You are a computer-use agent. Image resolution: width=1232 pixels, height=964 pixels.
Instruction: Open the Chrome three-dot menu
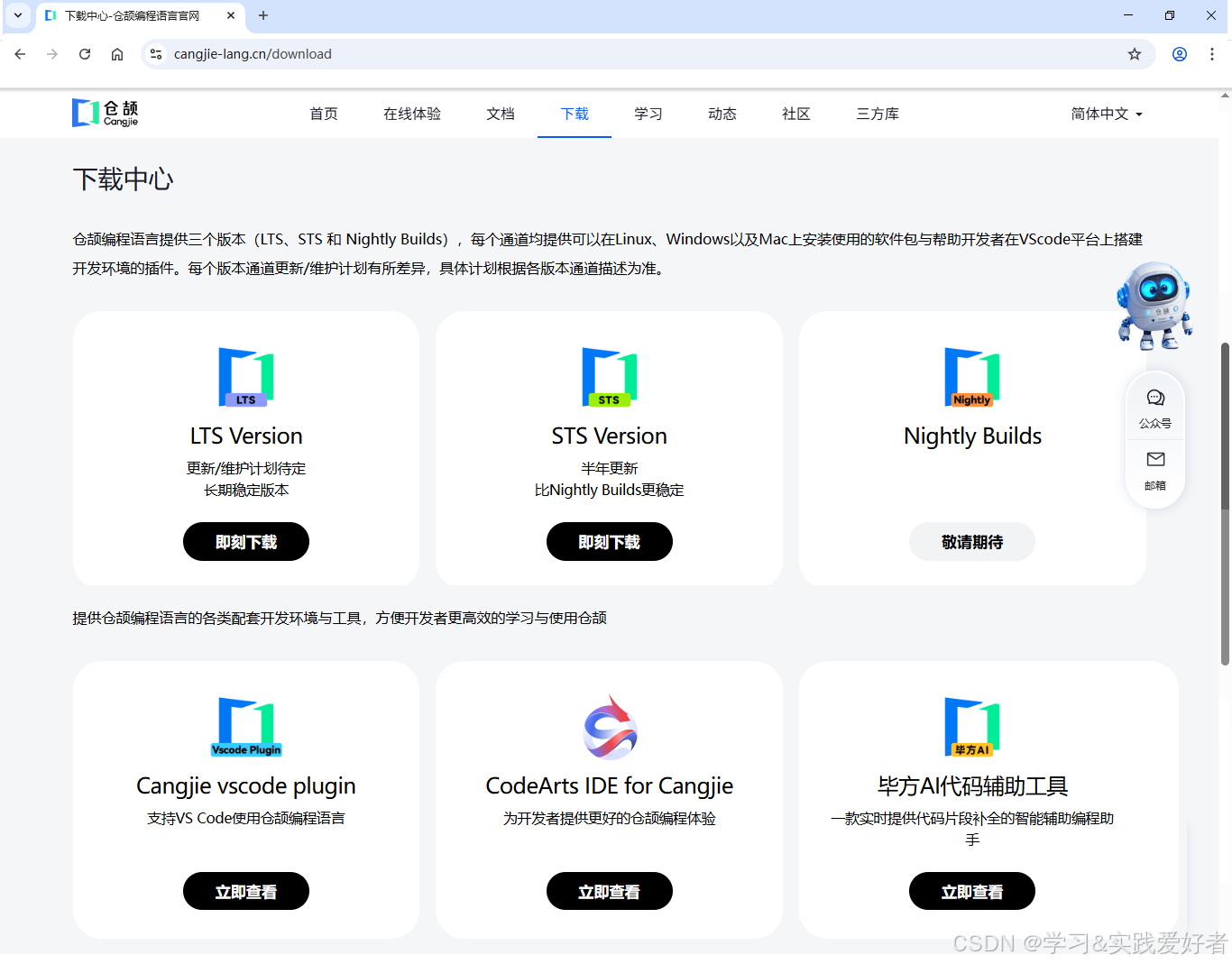1212,54
